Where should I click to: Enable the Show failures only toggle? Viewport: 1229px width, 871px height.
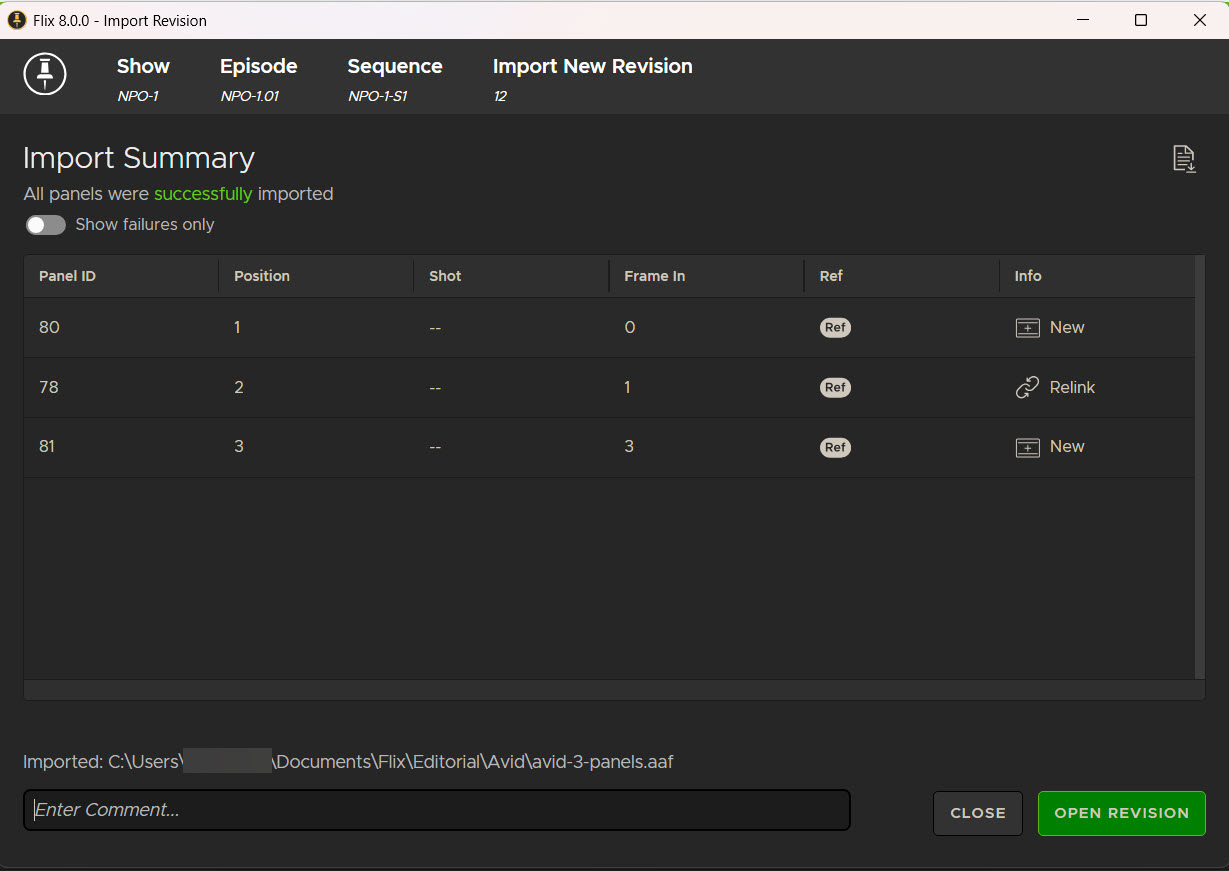(x=46, y=225)
